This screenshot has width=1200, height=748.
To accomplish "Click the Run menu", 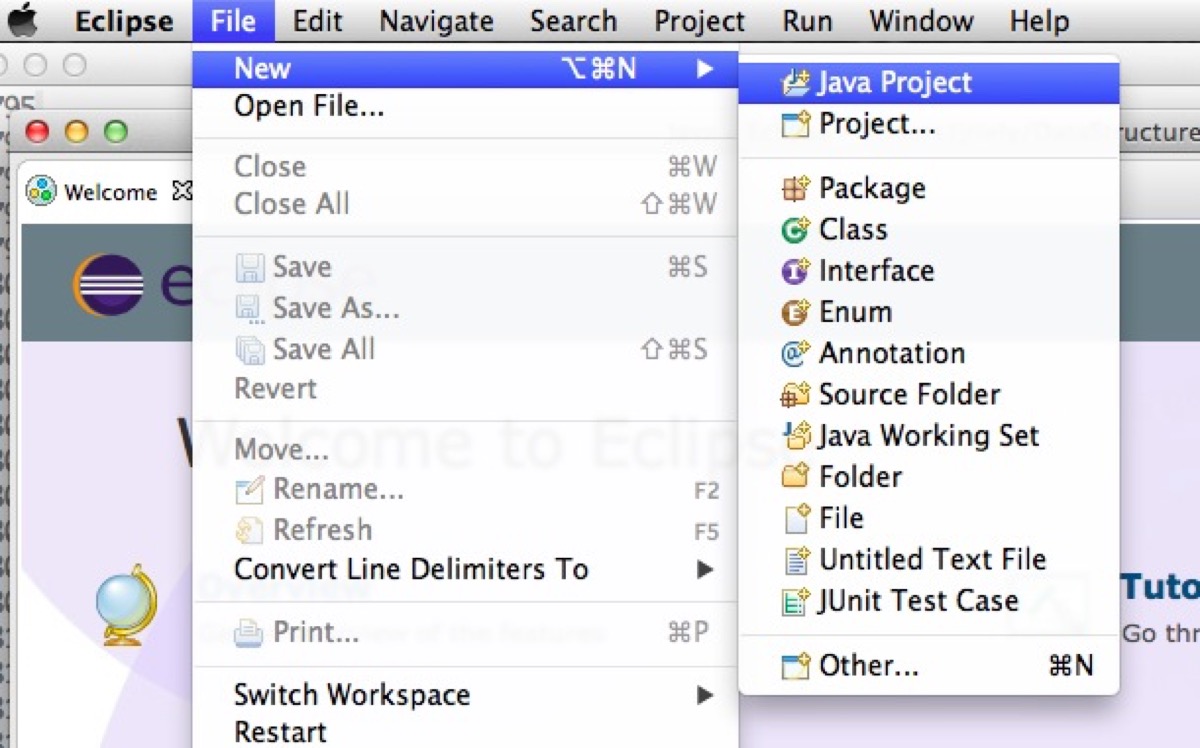I will click(806, 20).
